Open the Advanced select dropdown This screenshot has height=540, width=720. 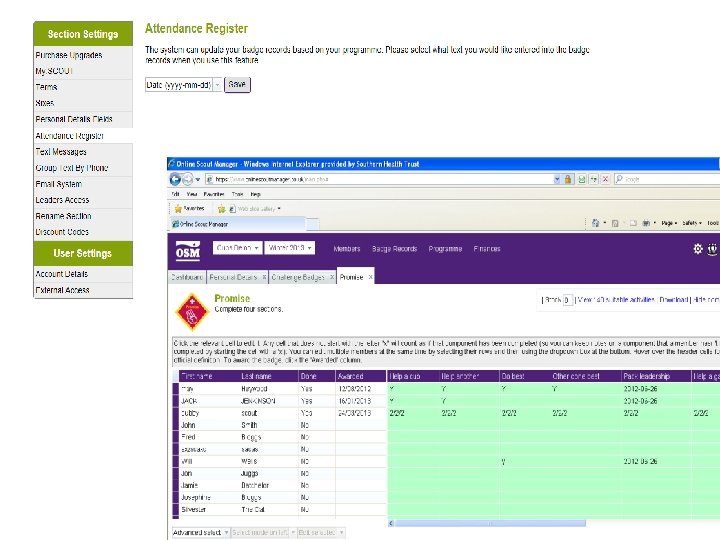tap(201, 532)
